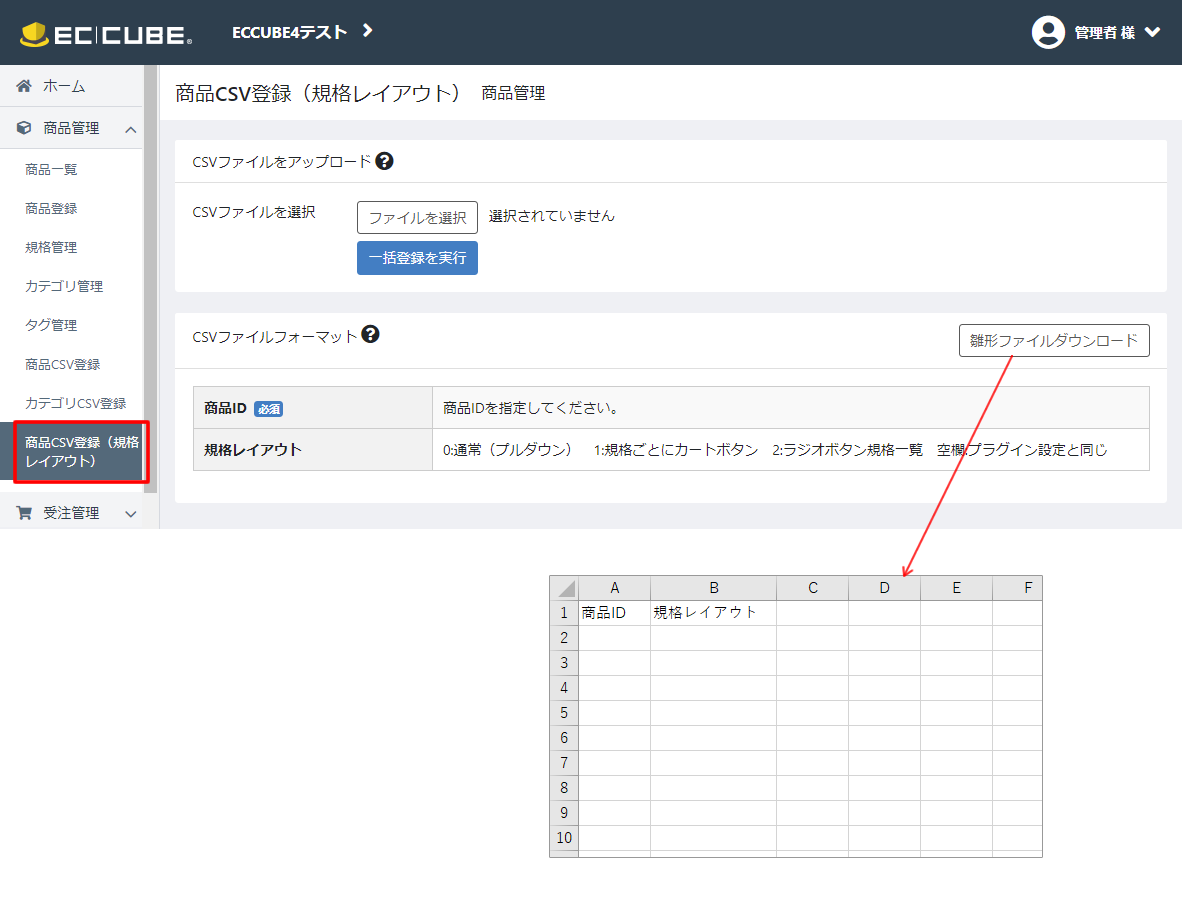Go to 規格管理 in sidebar
Image resolution: width=1182 pixels, height=902 pixels.
(51, 248)
